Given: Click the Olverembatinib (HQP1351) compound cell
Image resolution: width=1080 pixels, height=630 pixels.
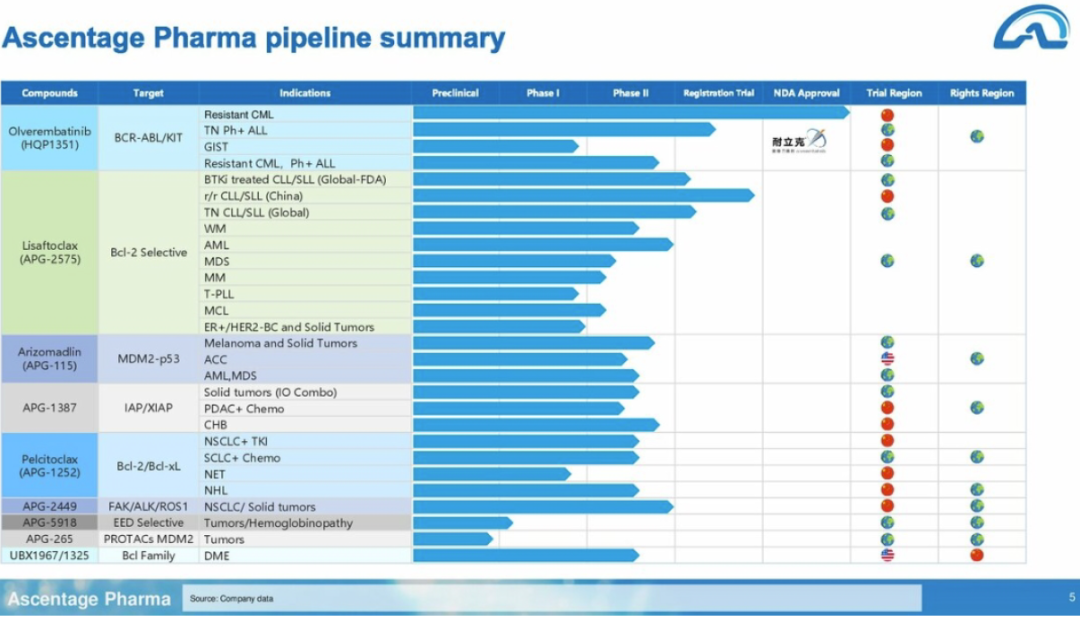Looking at the screenshot, I should [x=50, y=138].
